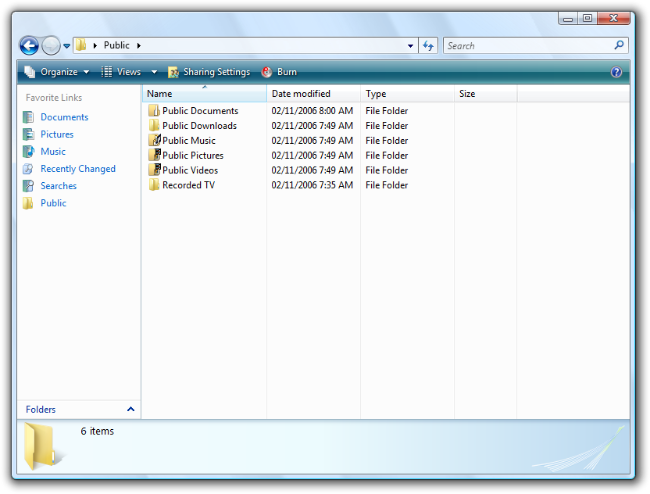Click the search magnifier icon
This screenshot has width=650, height=494.
coord(619,45)
